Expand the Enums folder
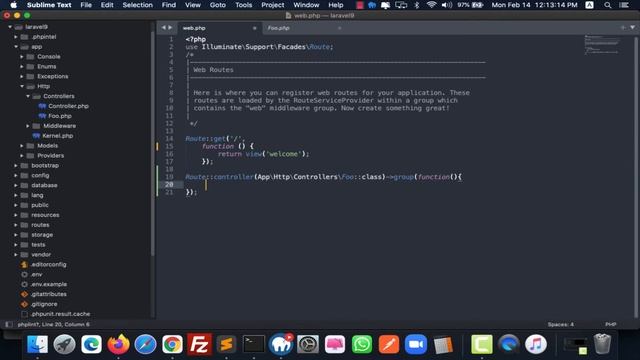 (x=22, y=67)
